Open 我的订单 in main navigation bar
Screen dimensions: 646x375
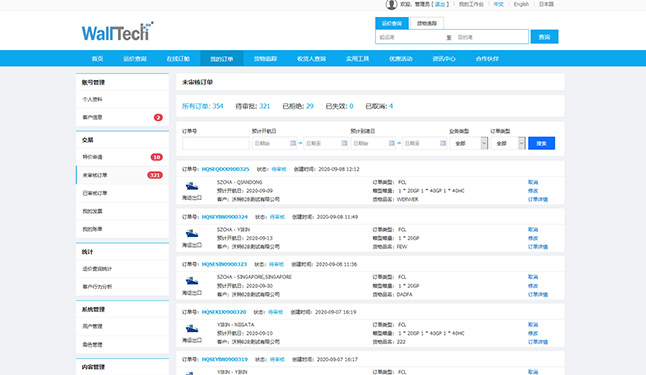(x=222, y=59)
